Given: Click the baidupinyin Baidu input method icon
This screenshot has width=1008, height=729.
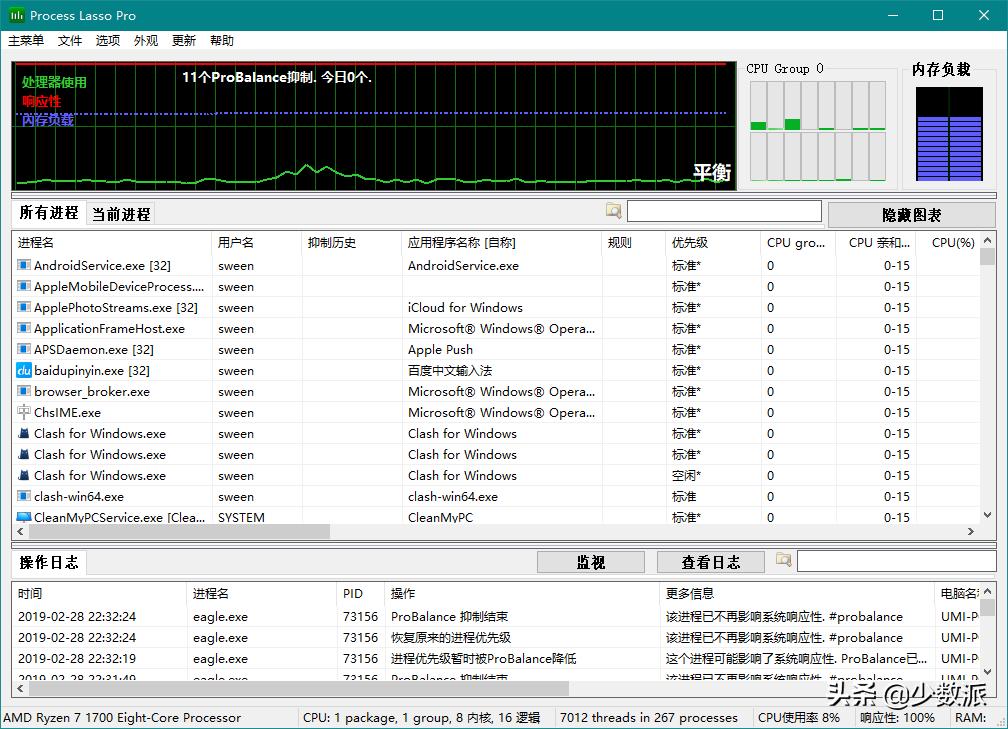Looking at the screenshot, I should 22,370.
